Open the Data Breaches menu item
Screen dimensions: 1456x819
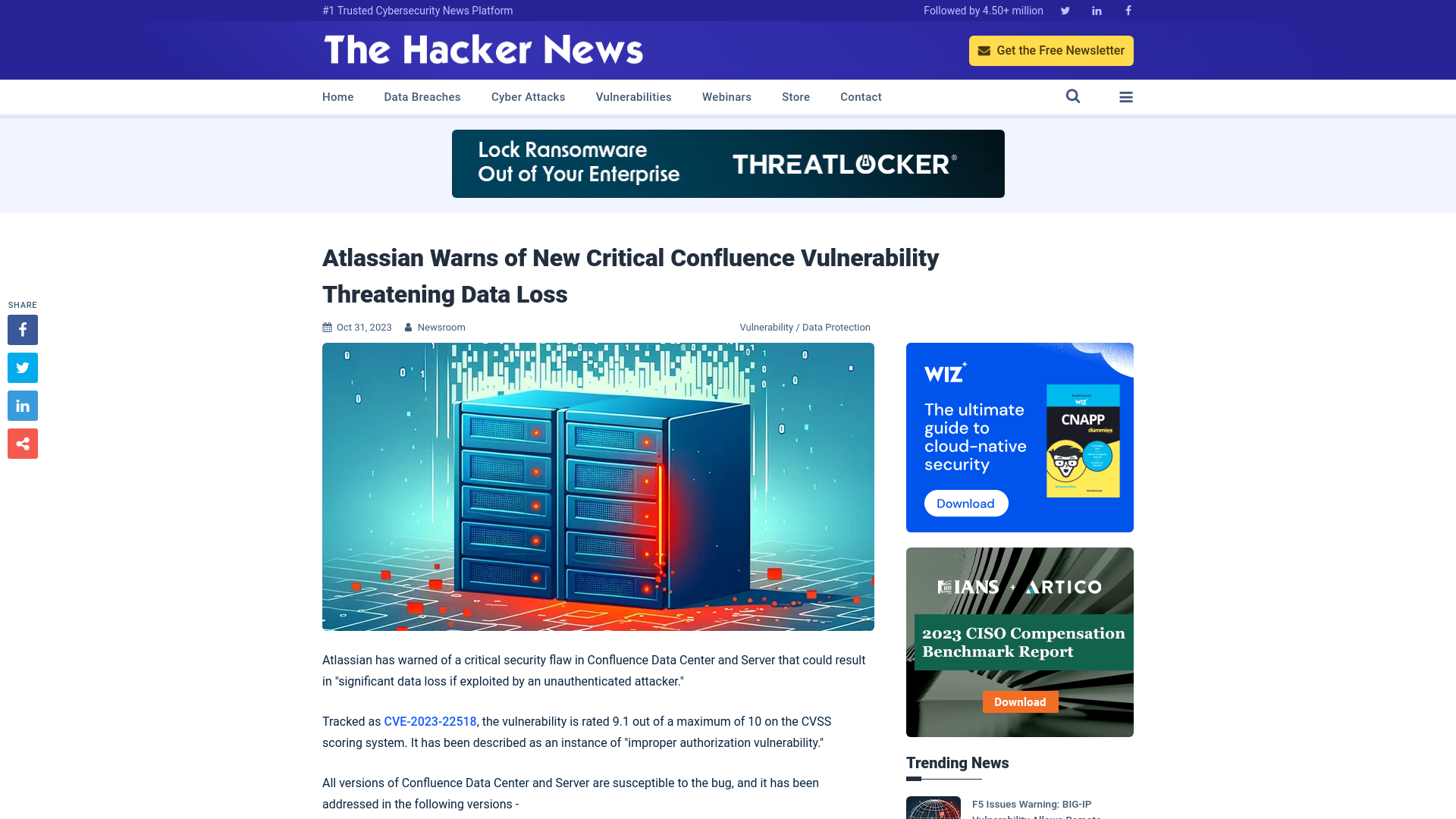(x=422, y=97)
